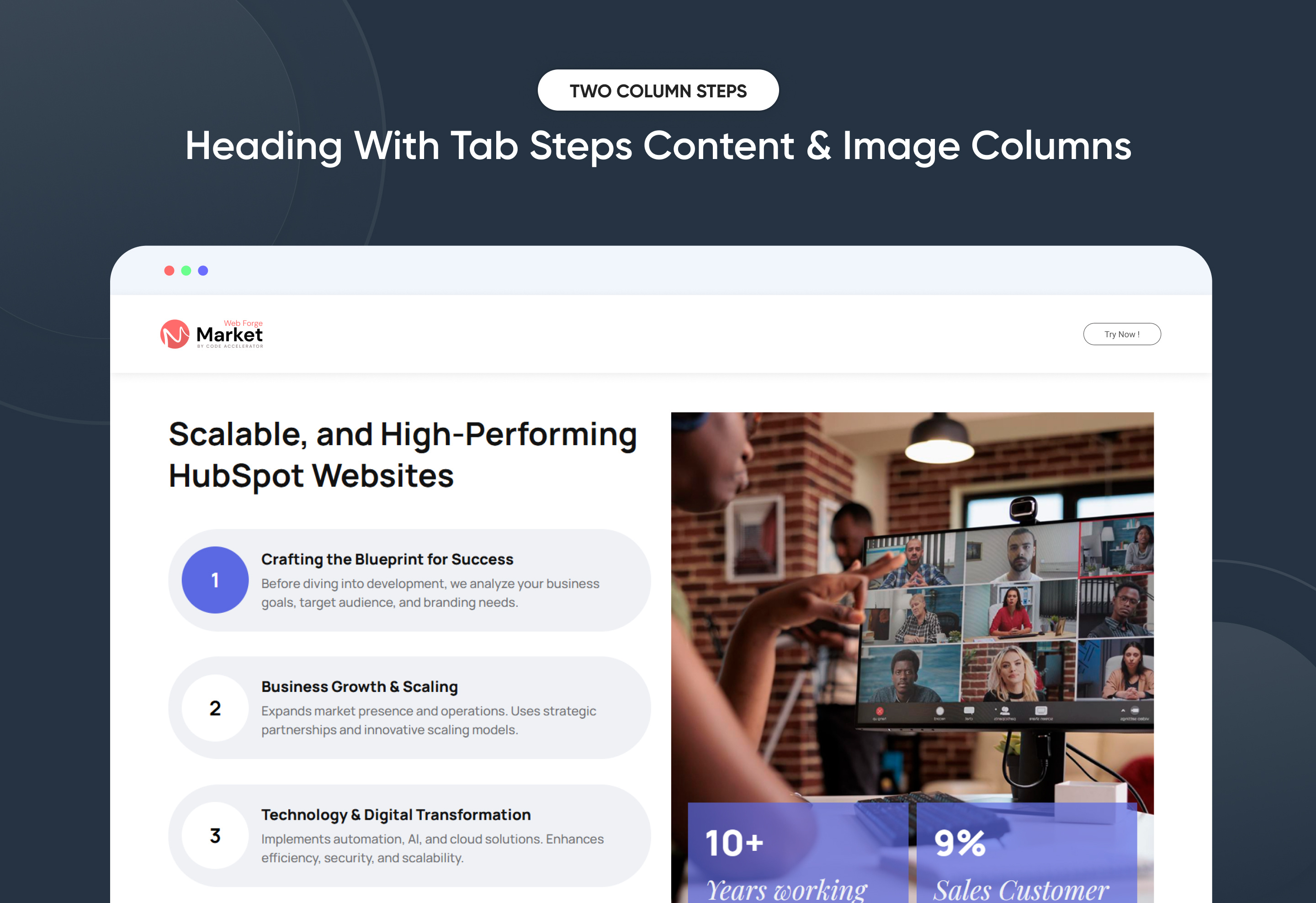Toggle the "Business Growth & Scaling" step
The width and height of the screenshot is (1316, 903).
[x=359, y=687]
